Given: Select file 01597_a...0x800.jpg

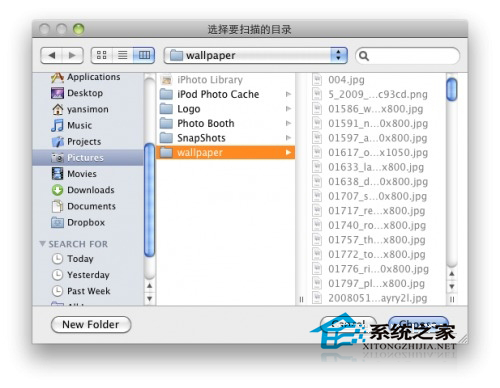Looking at the screenshot, I should [376, 138].
